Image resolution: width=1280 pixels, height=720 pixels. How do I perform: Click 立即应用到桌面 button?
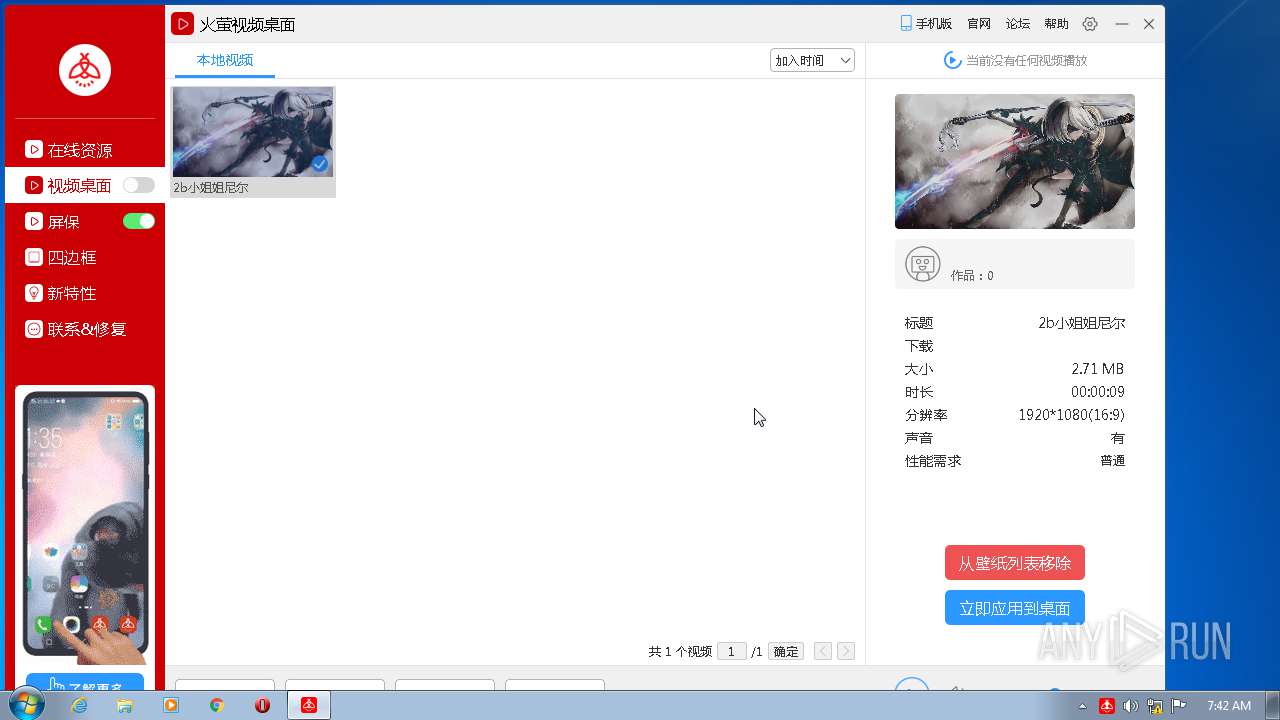point(1015,608)
